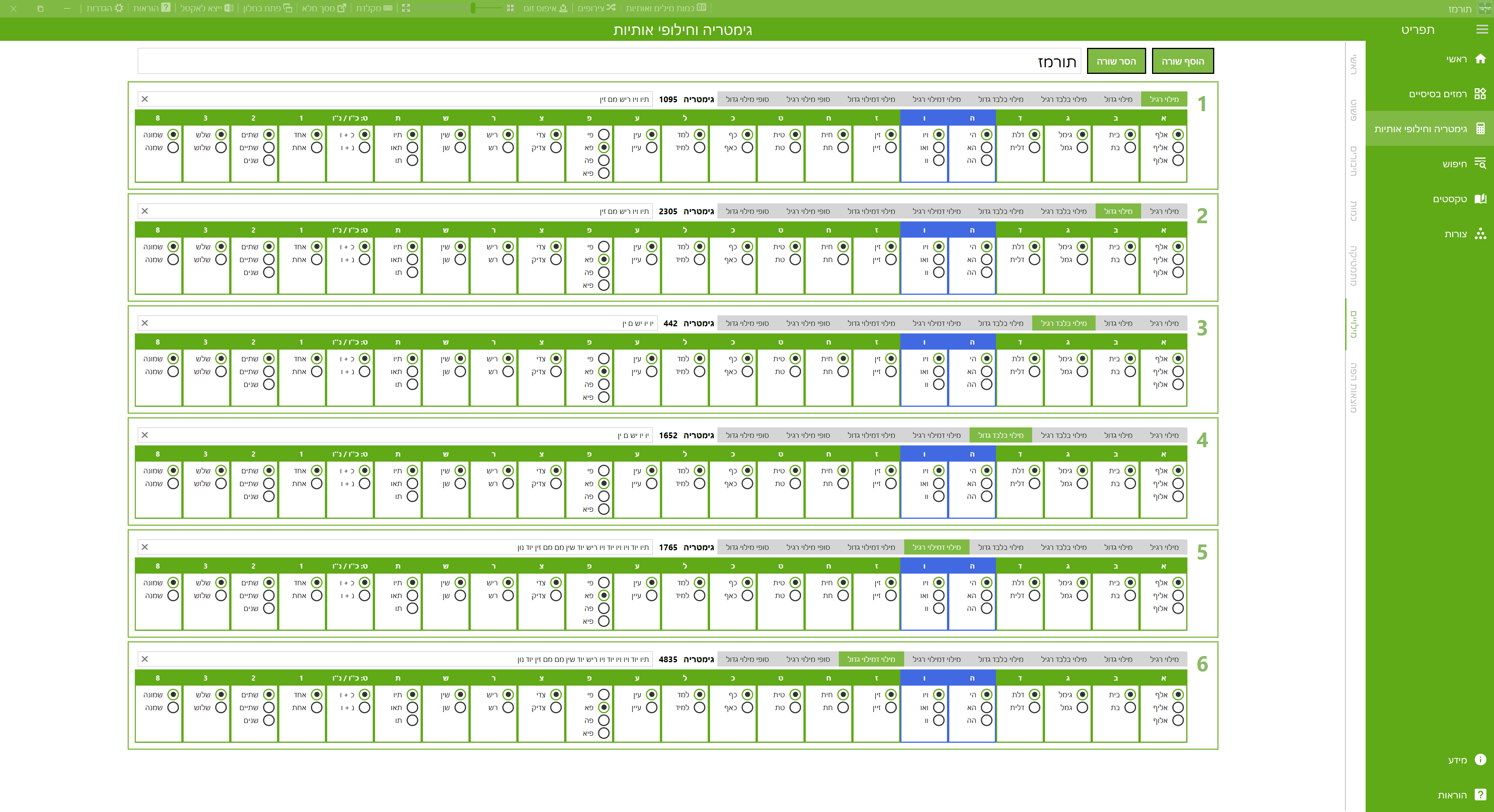
Task: Click the איפוס זום reset zoom icon
Action: click(563, 8)
